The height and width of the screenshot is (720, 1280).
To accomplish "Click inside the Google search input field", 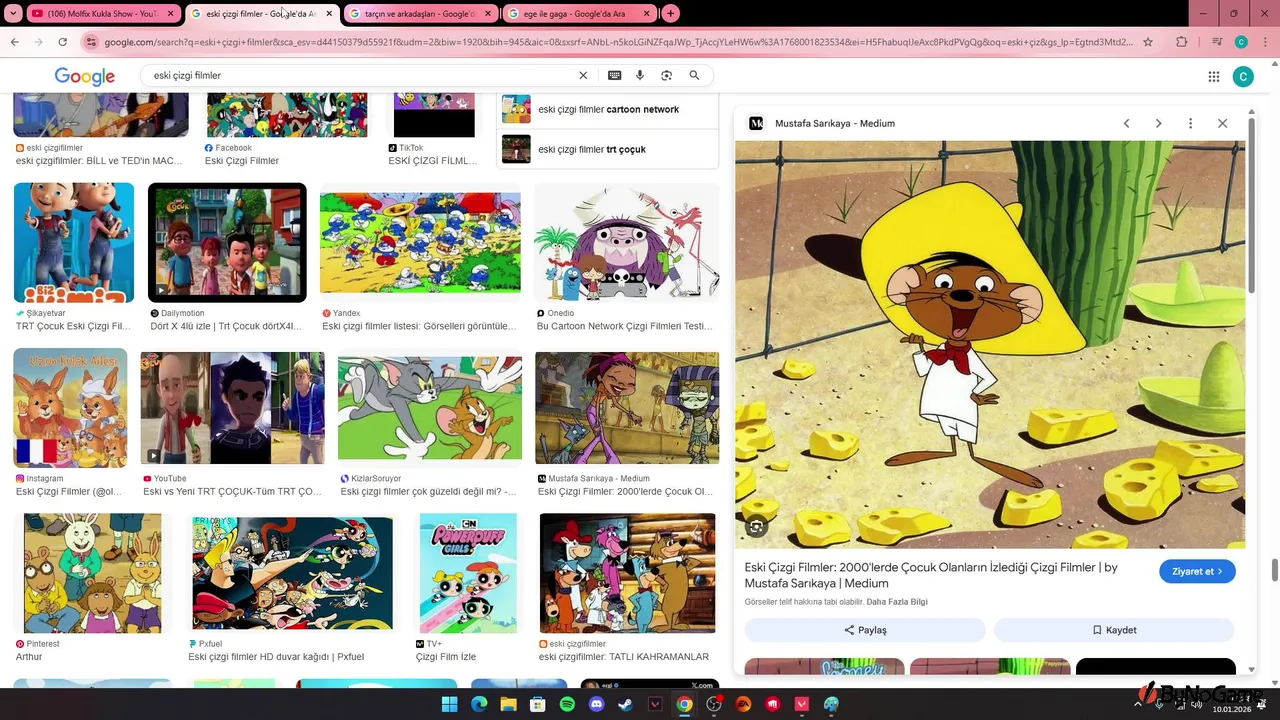I will tap(360, 75).
